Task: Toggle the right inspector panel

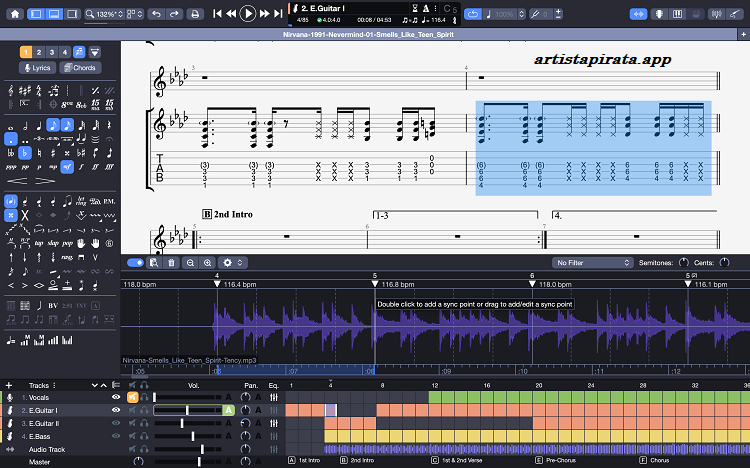Action: pyautogui.click(x=72, y=14)
